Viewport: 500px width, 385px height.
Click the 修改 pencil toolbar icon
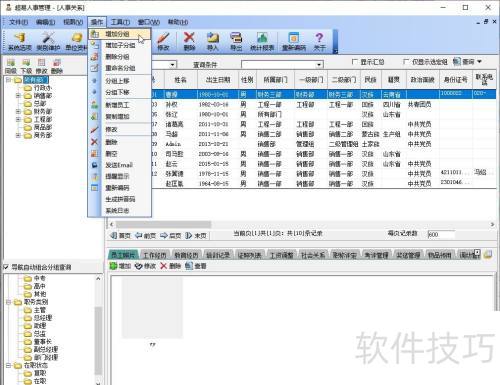click(163, 42)
